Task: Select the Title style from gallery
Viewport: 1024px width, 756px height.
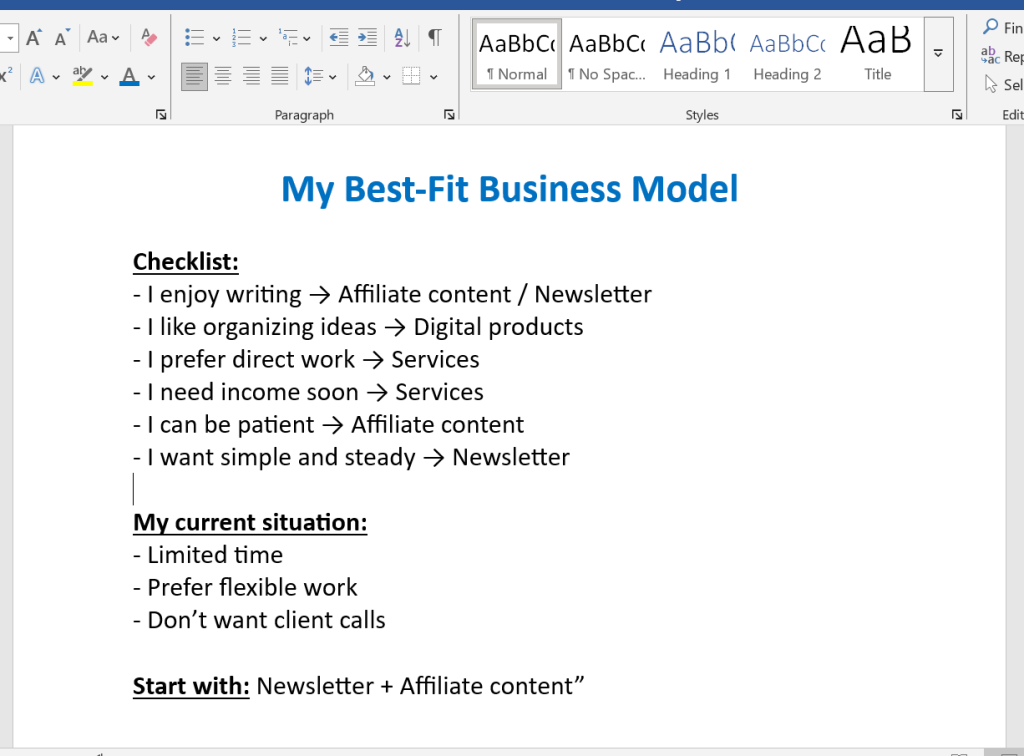Action: pyautogui.click(x=876, y=52)
